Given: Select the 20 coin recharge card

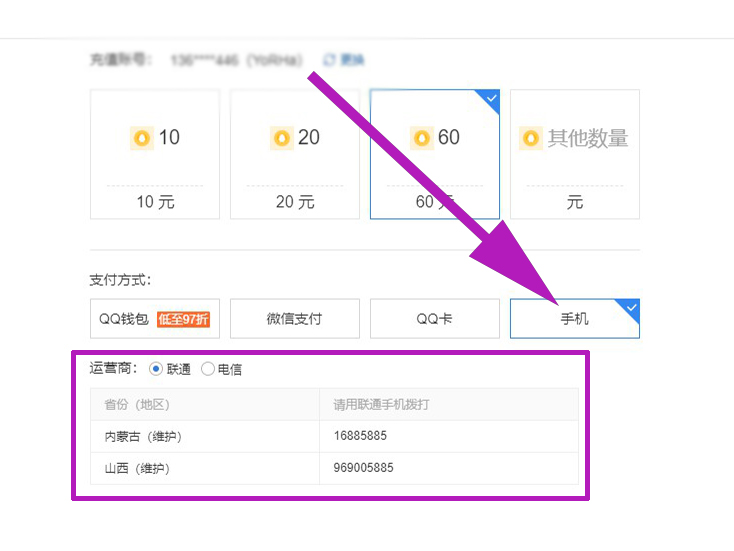Looking at the screenshot, I should pos(294,154).
